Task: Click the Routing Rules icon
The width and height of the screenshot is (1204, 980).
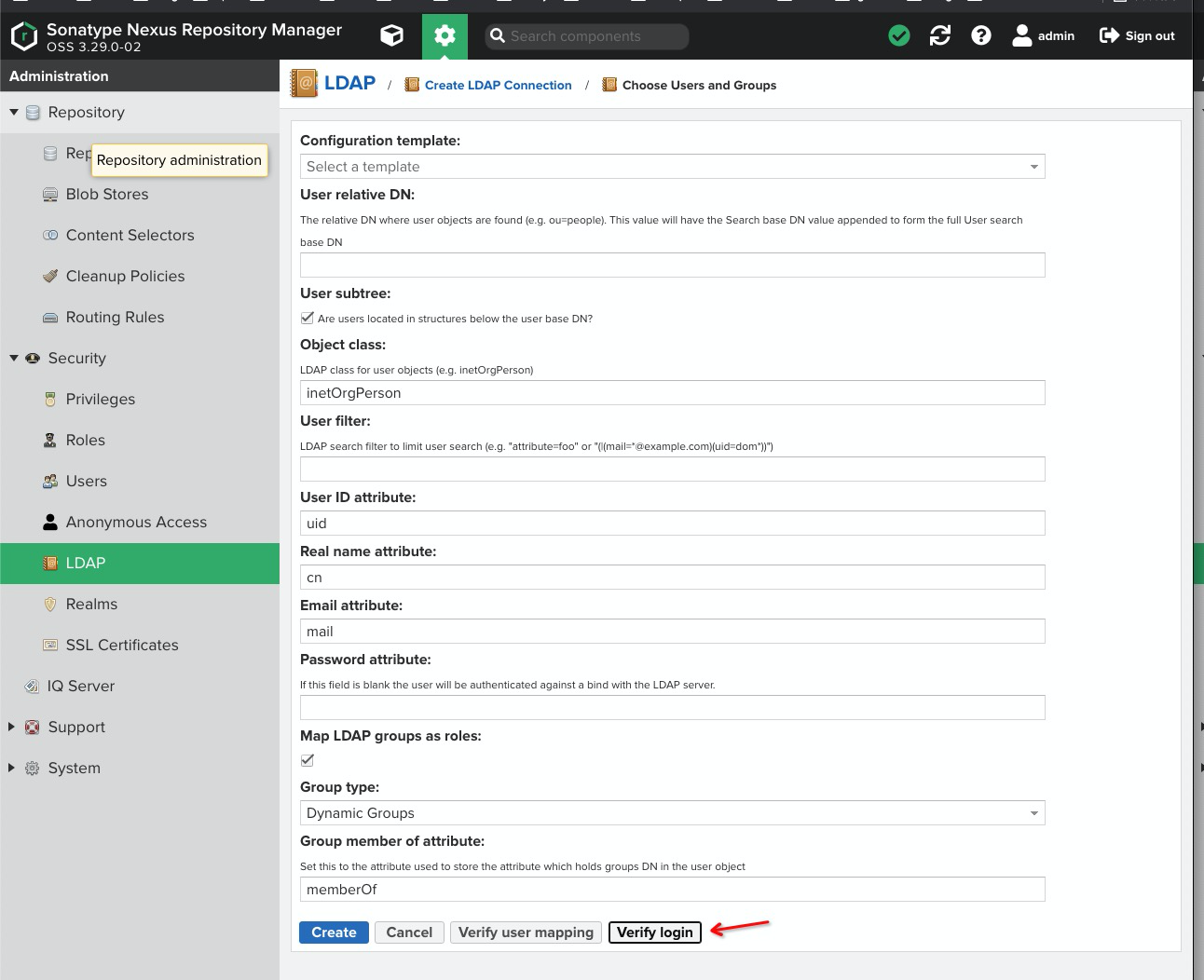Action: pyautogui.click(x=50, y=317)
